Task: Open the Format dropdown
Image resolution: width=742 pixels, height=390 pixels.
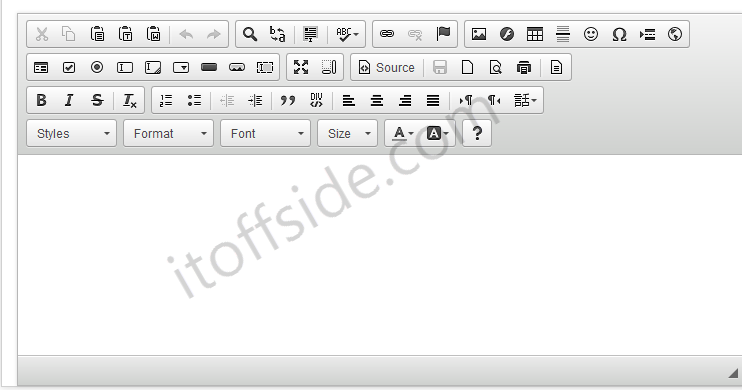Action: [x=168, y=133]
